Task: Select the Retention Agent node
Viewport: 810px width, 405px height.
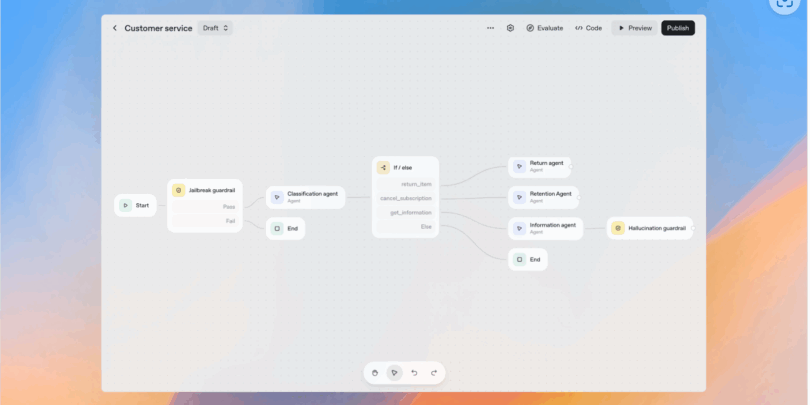Action: point(543,196)
